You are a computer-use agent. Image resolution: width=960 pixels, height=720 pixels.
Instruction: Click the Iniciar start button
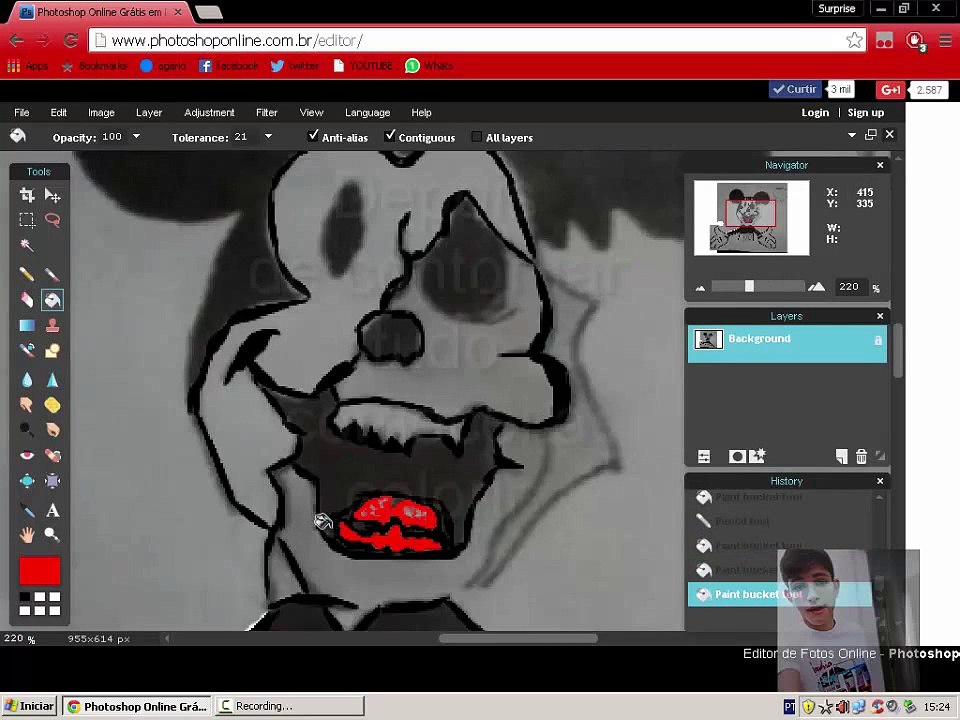coord(29,706)
